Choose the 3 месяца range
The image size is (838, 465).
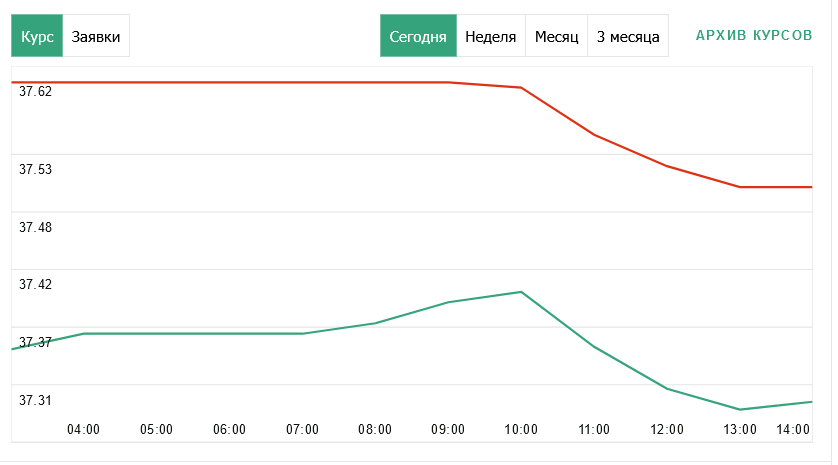[628, 37]
